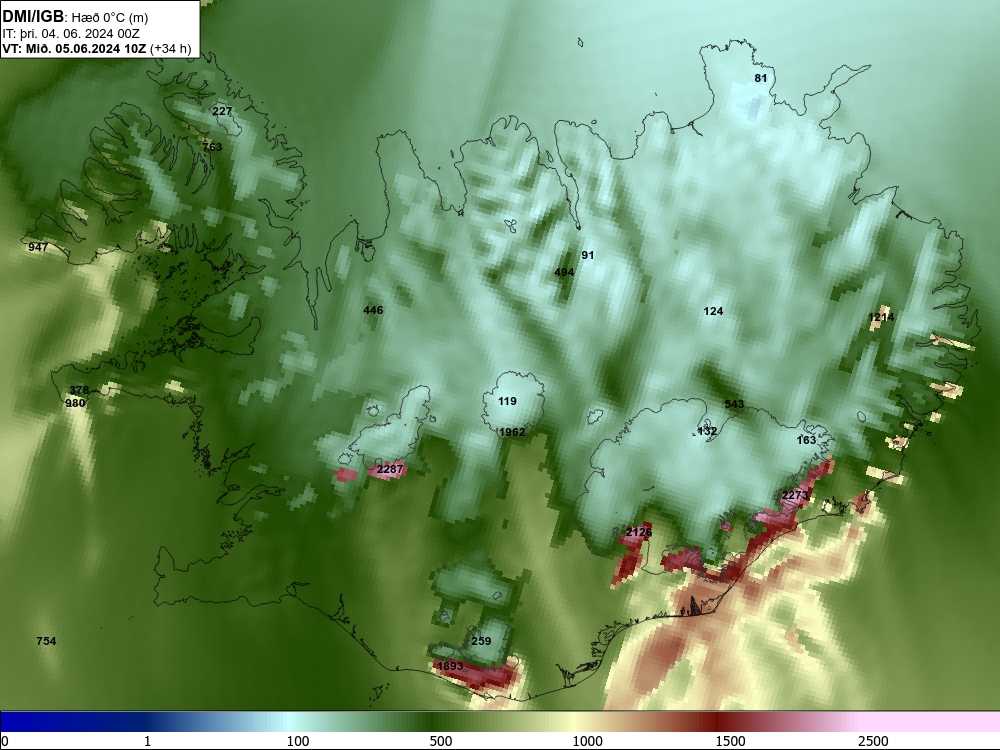This screenshot has height=750, width=1000.
Task: Click the color scale label 2500
Action: [873, 741]
